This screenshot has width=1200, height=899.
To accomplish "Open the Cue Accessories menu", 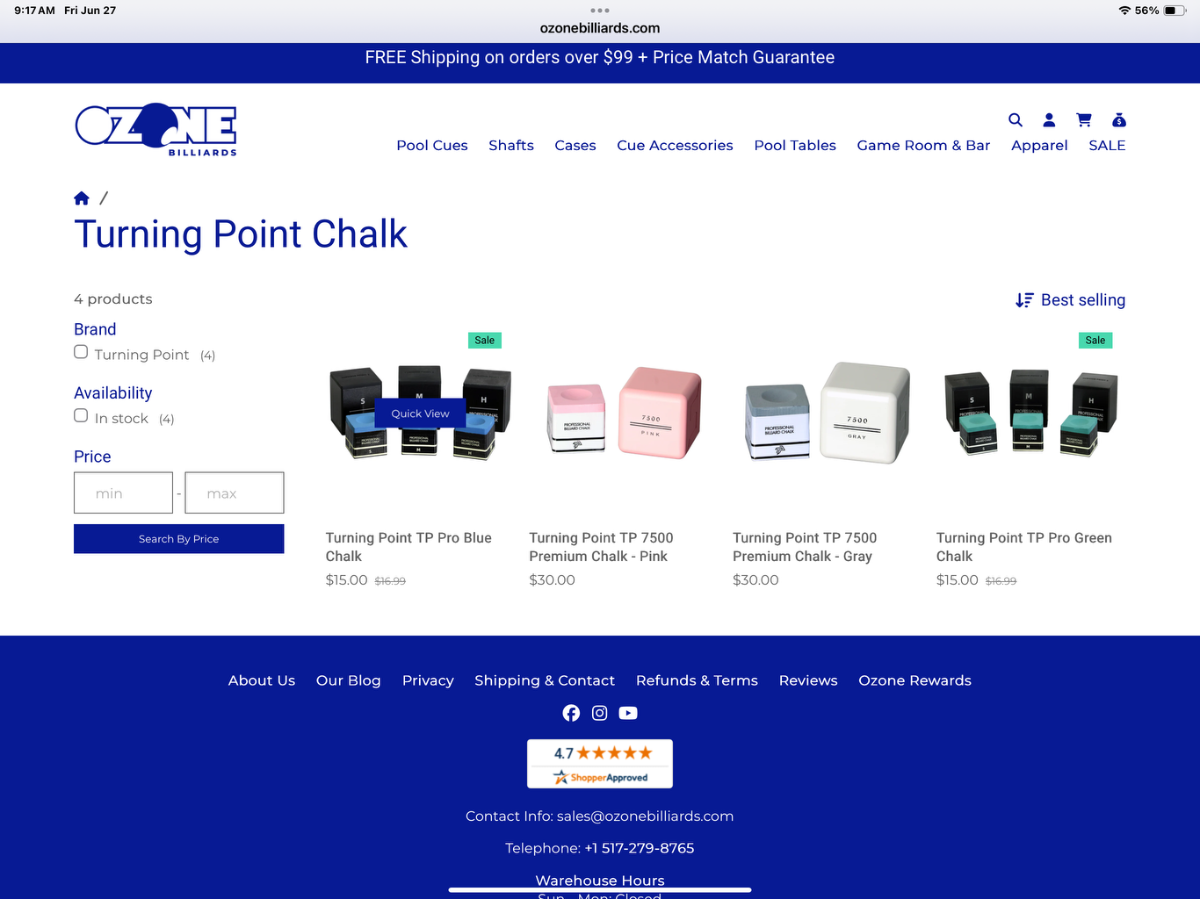I will coord(675,145).
